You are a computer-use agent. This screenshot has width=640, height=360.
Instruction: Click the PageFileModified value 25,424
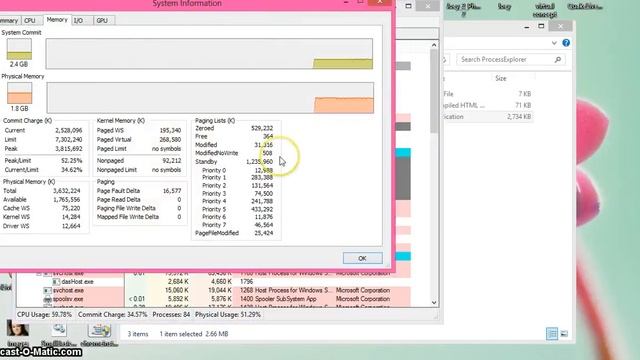click(264, 233)
